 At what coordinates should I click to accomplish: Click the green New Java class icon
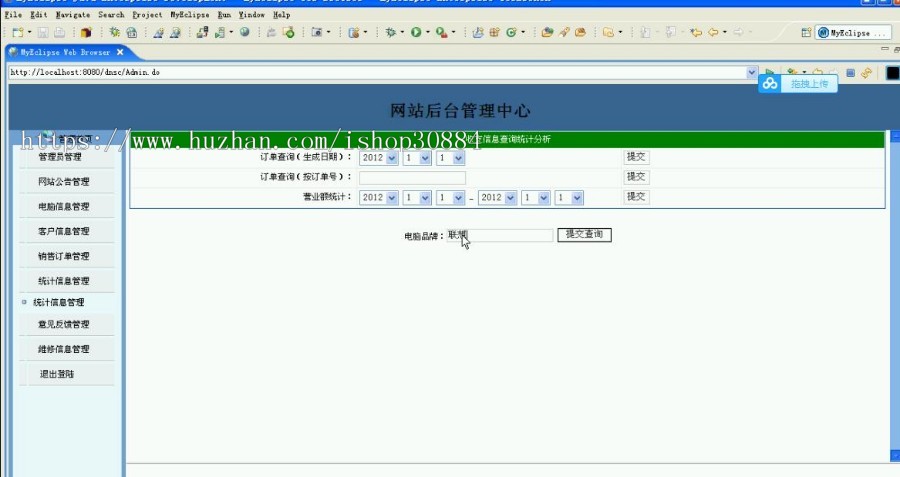(x=511, y=33)
